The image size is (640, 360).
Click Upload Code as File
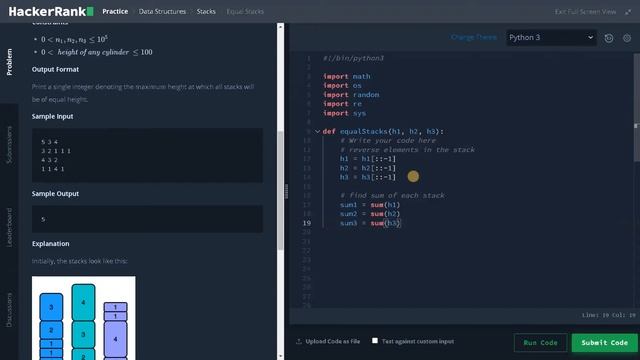[333, 341]
